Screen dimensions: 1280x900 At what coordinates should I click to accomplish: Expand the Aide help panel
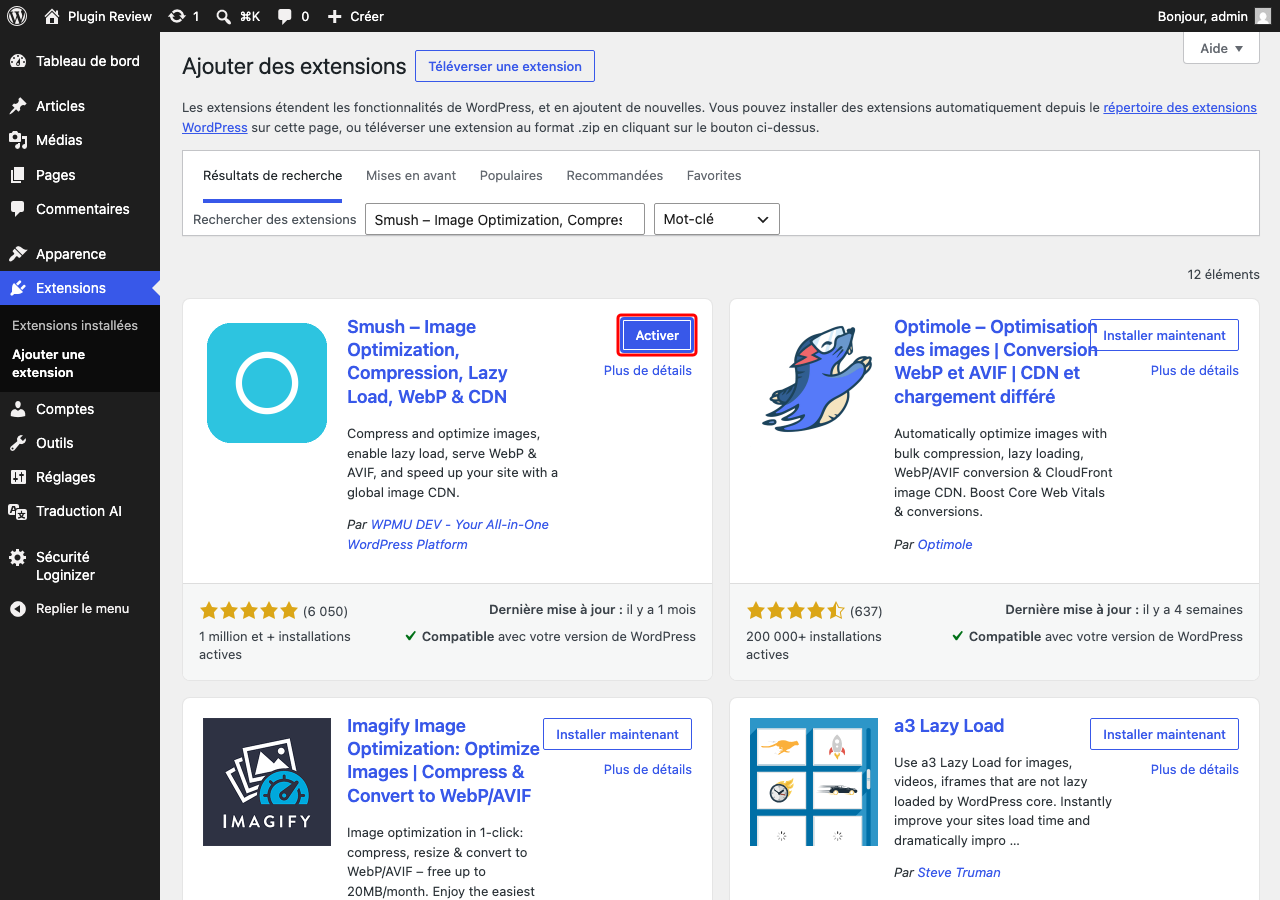[x=1221, y=48]
